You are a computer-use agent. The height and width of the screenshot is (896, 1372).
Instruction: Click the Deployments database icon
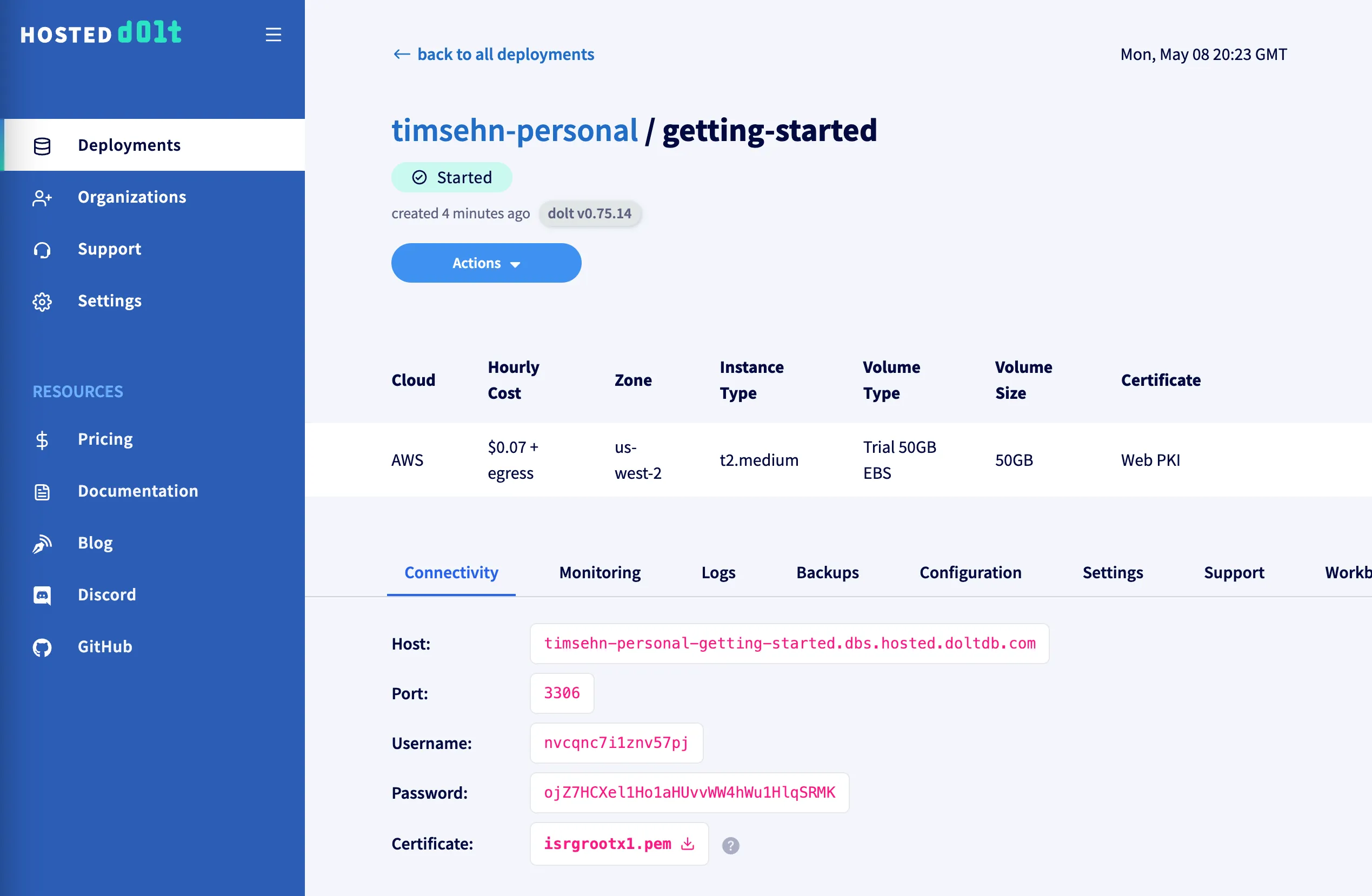[42, 146]
